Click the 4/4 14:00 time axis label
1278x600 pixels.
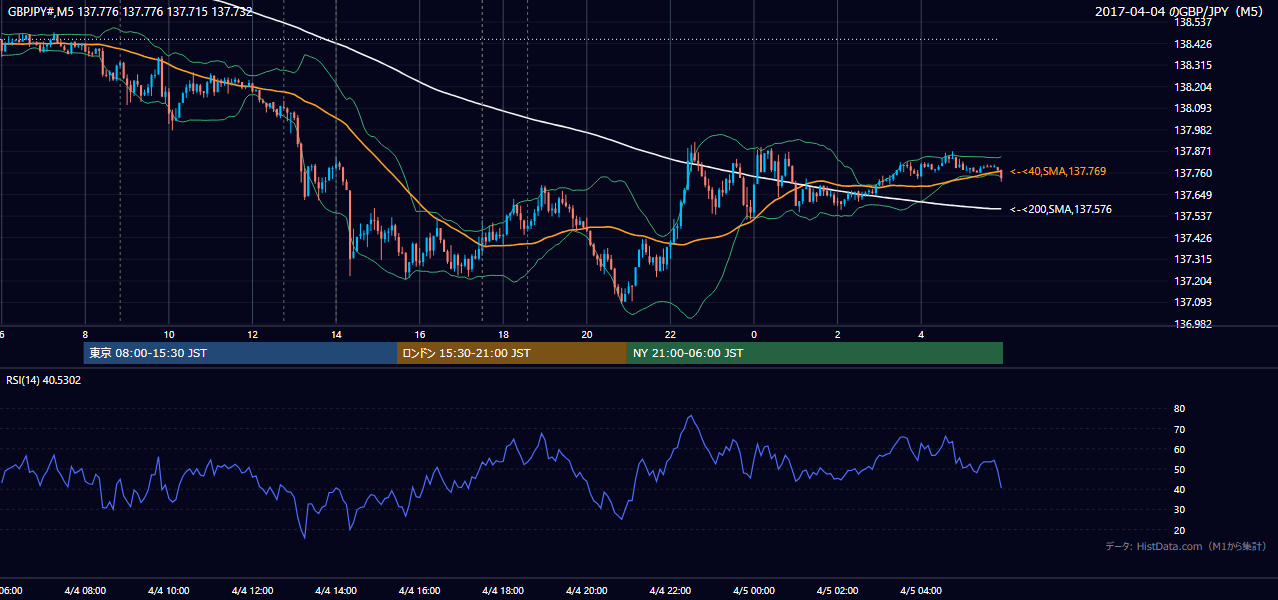335,591
